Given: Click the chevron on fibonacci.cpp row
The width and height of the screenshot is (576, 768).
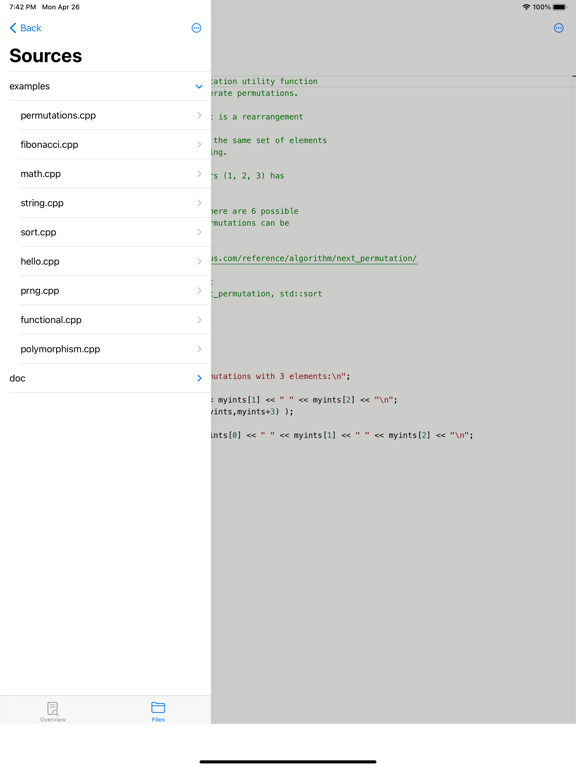Looking at the screenshot, I should [x=199, y=144].
